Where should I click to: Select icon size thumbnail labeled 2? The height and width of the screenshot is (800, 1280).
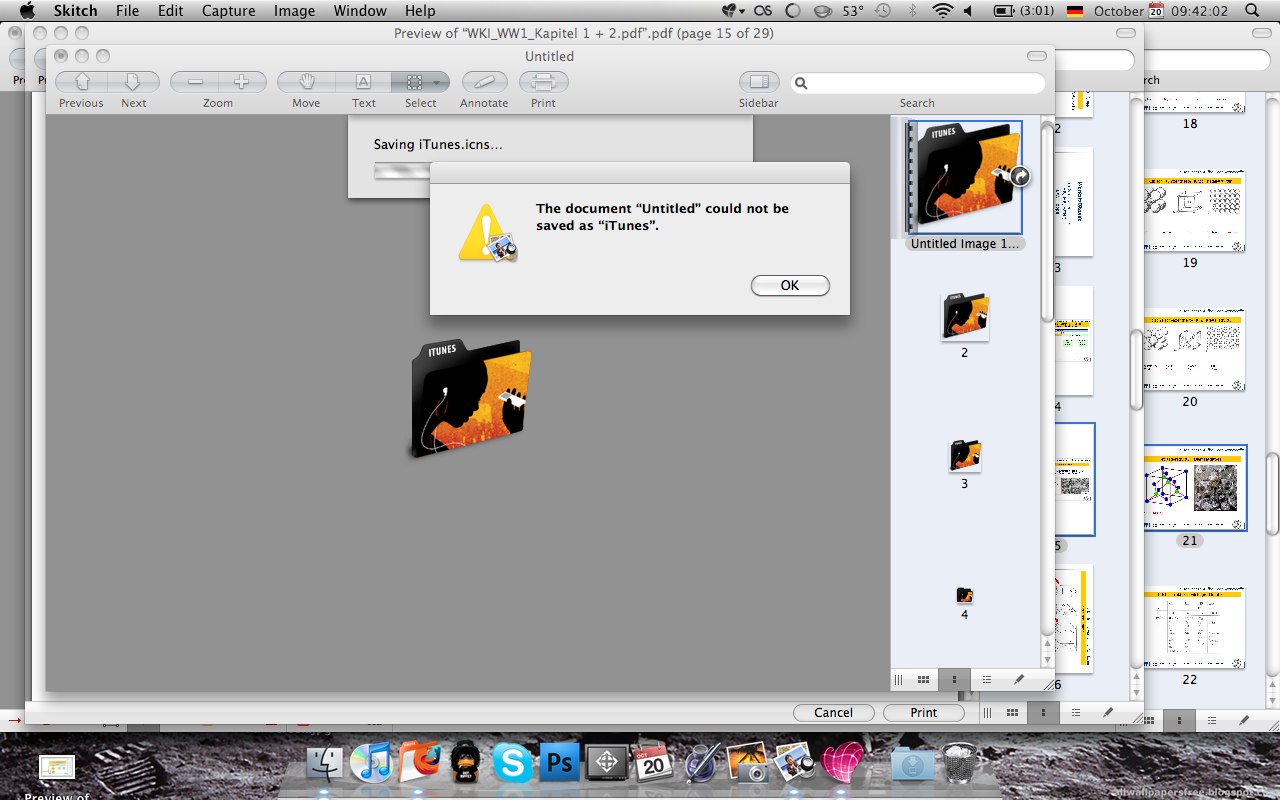(x=965, y=316)
